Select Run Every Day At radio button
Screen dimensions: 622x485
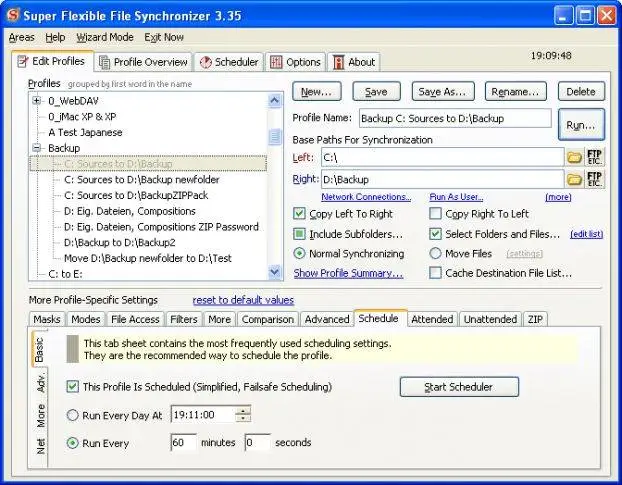[x=72, y=415]
